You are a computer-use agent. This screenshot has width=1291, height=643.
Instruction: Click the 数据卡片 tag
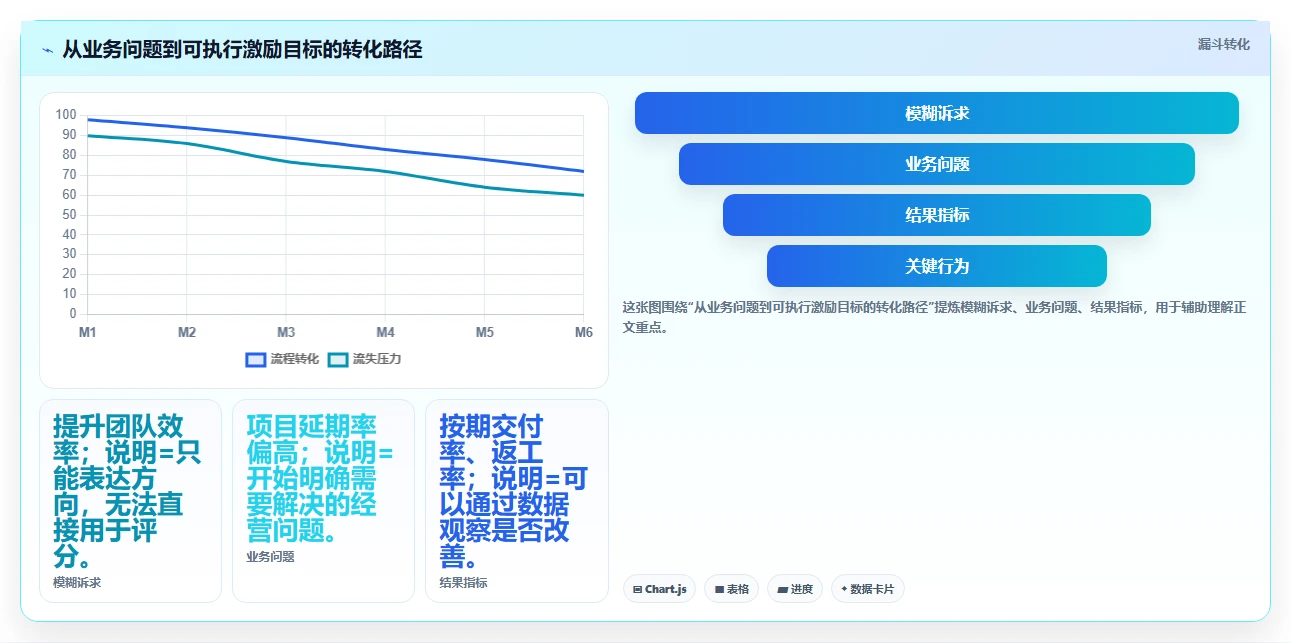pos(868,589)
